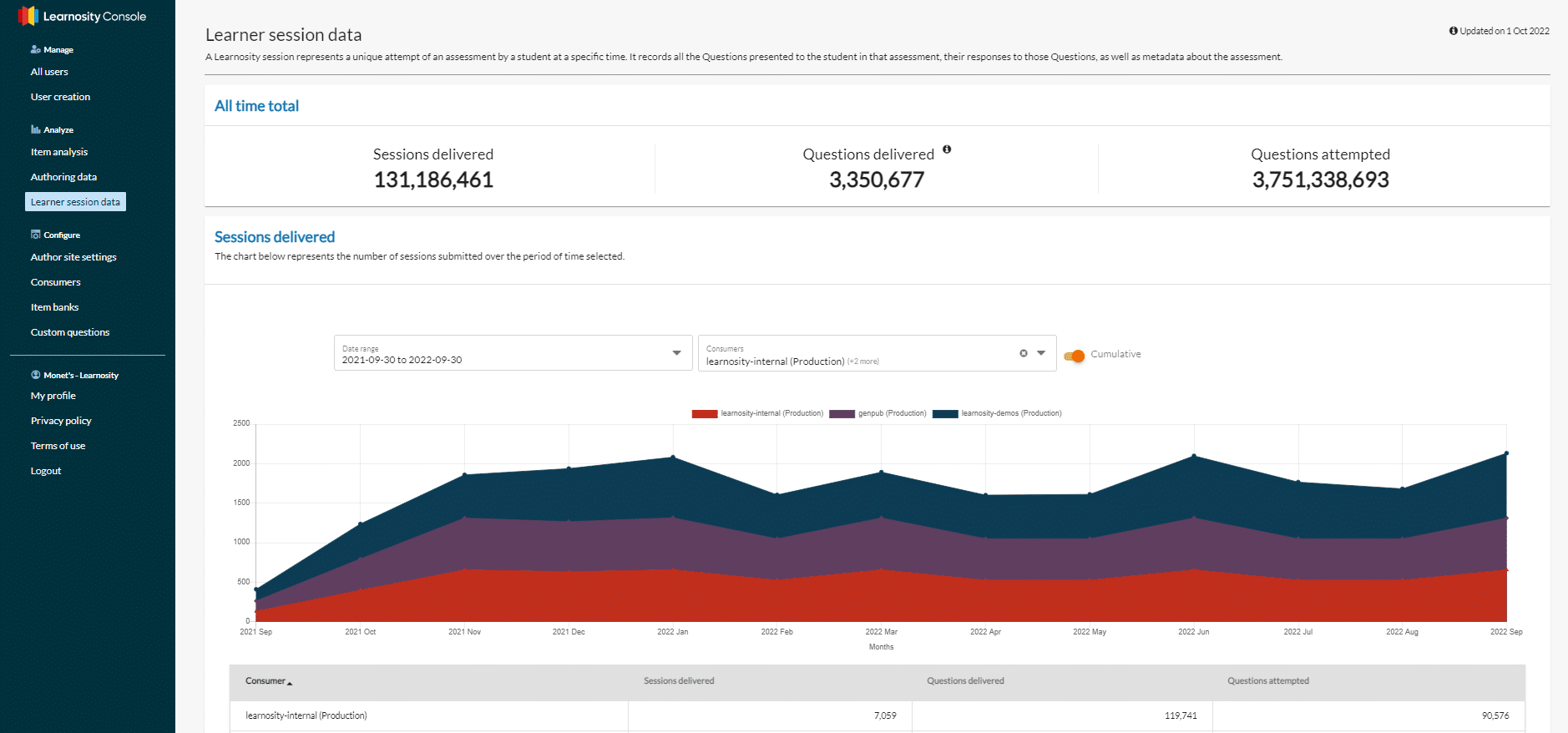
Task: Clear the Consumers filter selection
Action: point(1024,353)
